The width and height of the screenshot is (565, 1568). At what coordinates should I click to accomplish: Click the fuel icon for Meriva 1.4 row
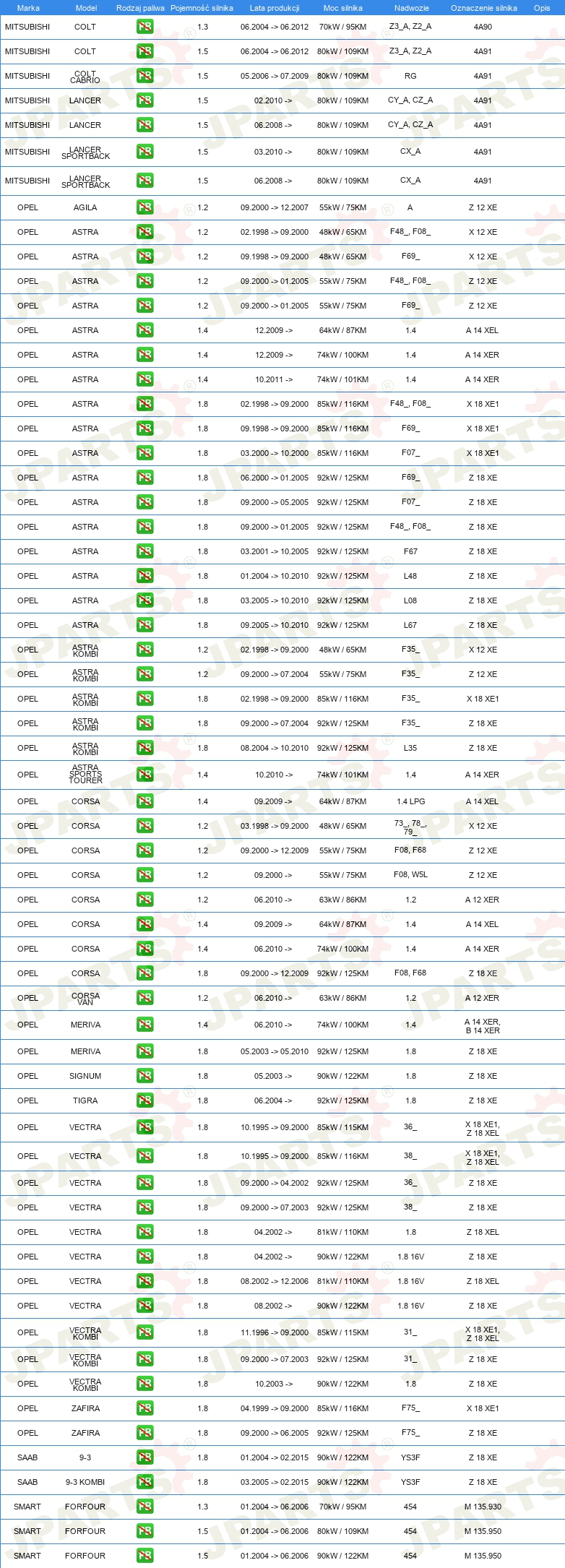coord(145,1025)
